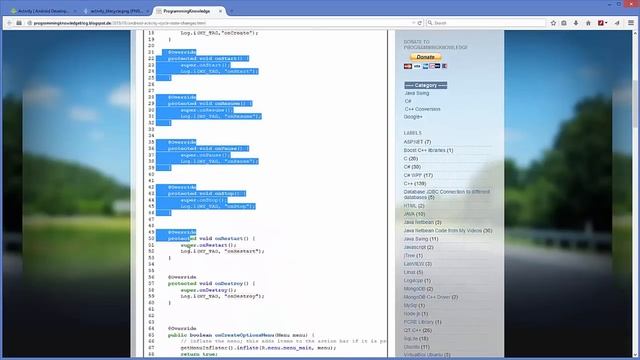
Task: Open the bookmarks list icon
Action: (564, 23)
